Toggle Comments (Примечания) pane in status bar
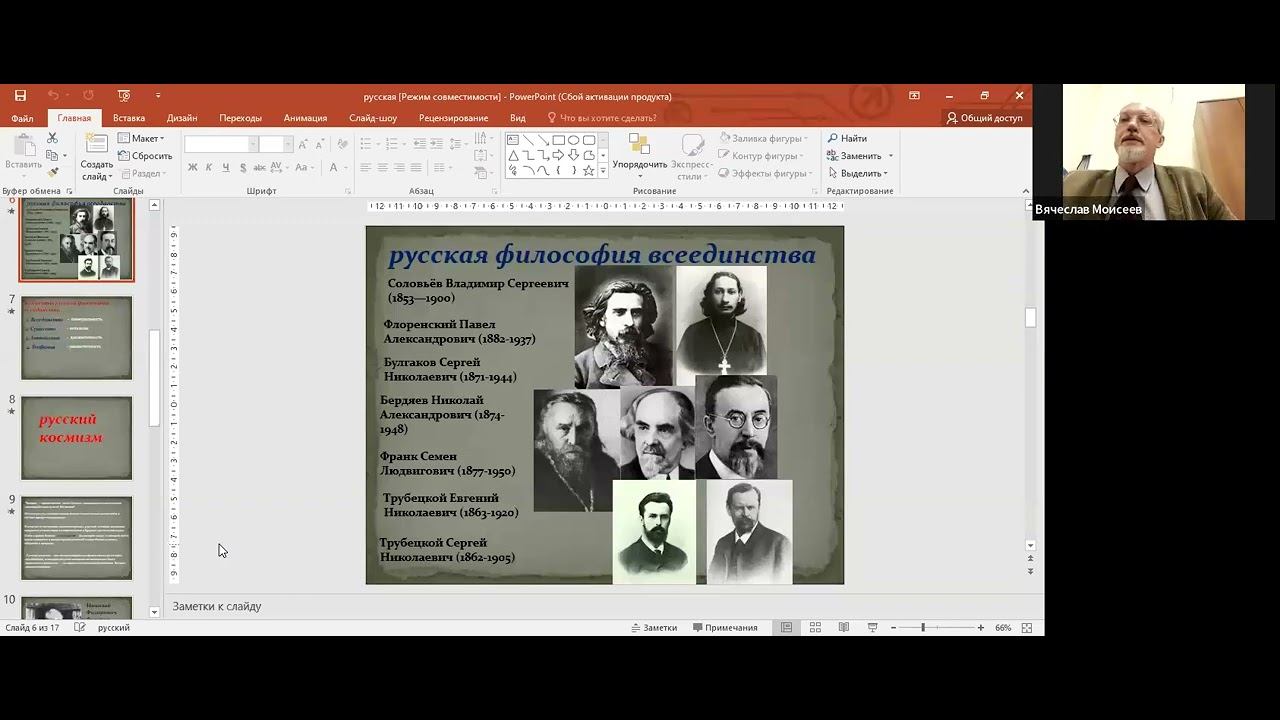Viewport: 1280px width, 720px height. [x=724, y=628]
